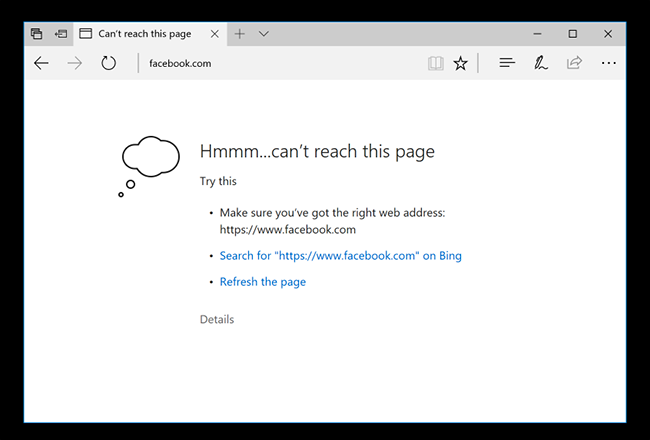
Task: Open Settings and more ellipsis menu
Action: pos(609,63)
